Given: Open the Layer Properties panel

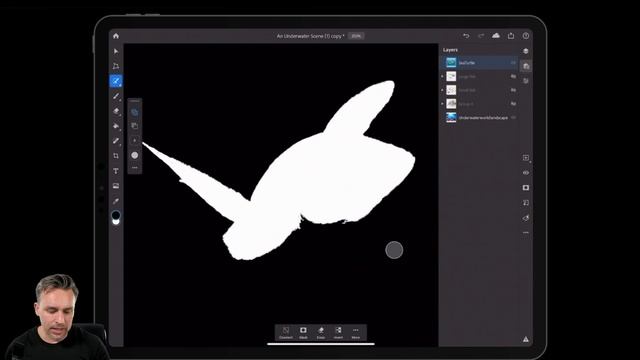Looking at the screenshot, I should pyautogui.click(x=526, y=81).
